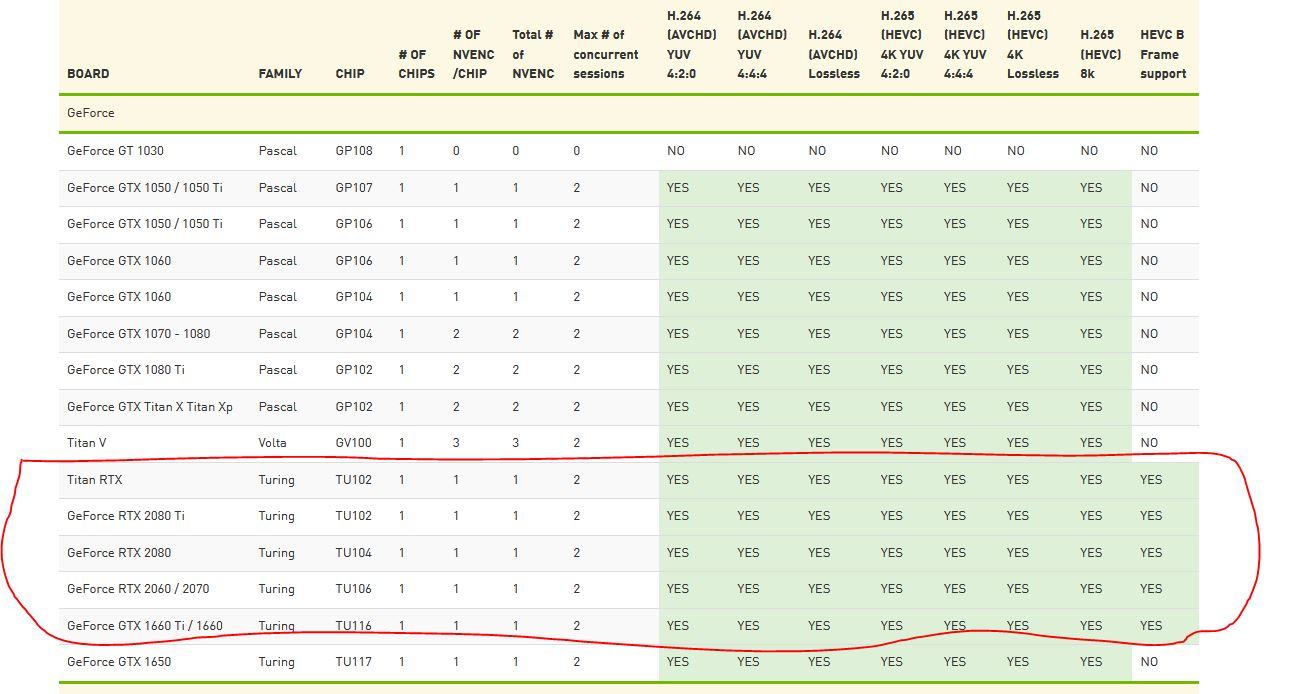Select 'GeForce GTX Titan X Titan Xp' cell
The image size is (1299, 694).
pyautogui.click(x=150, y=407)
